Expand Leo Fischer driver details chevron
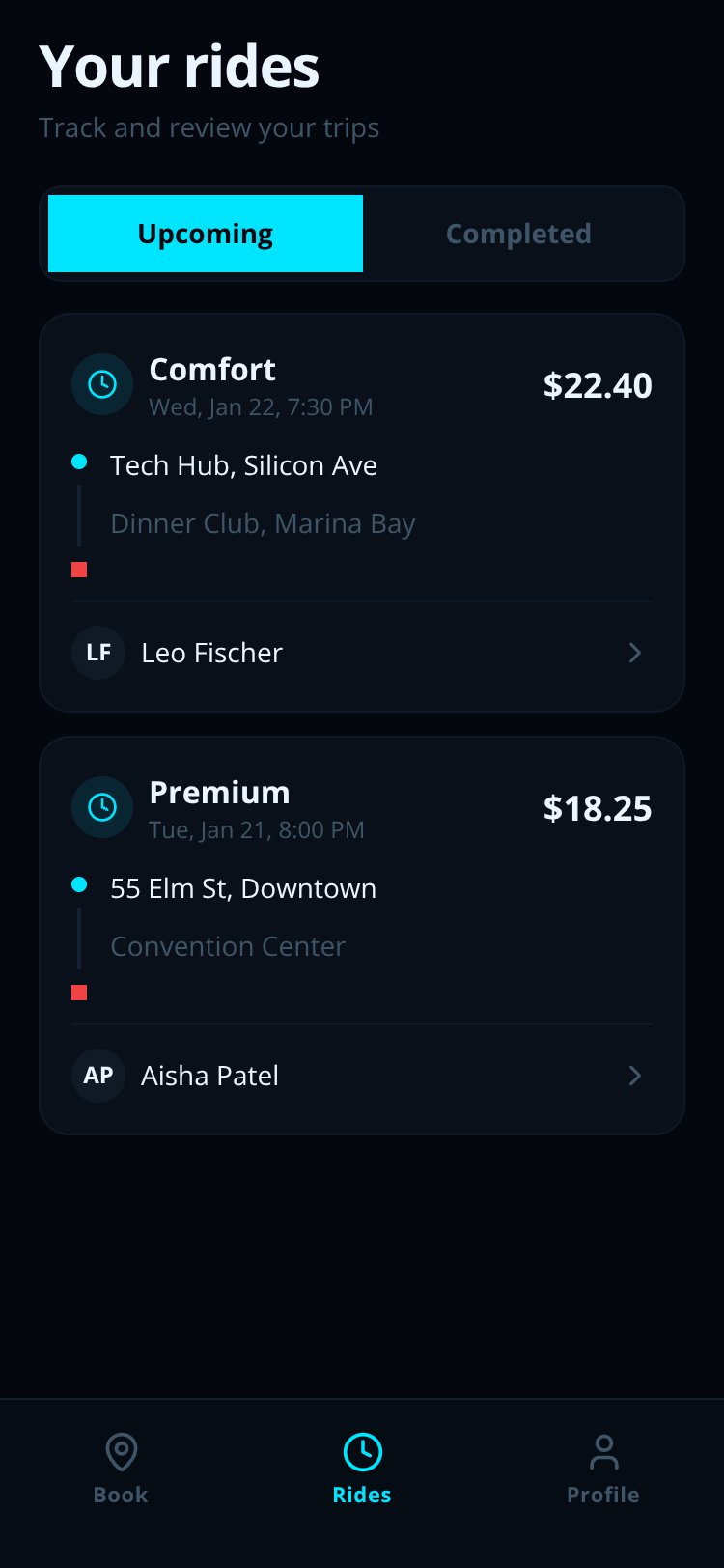Viewport: 724px width, 1568px height. point(635,653)
